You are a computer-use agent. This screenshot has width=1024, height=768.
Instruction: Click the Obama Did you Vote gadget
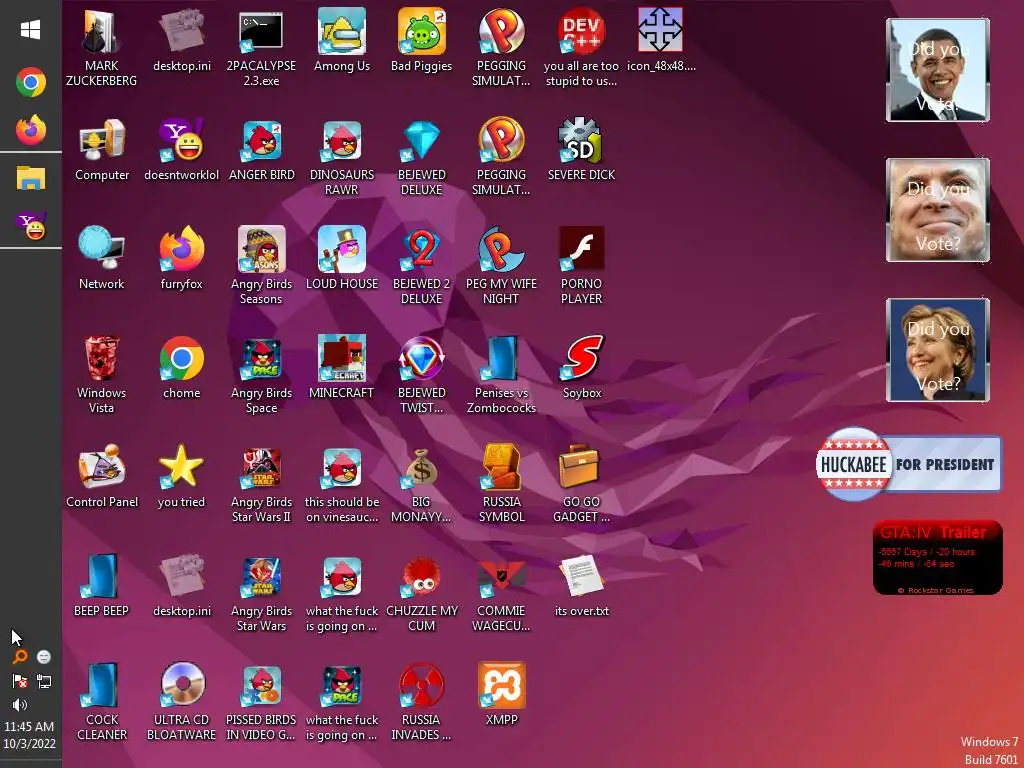(938, 70)
